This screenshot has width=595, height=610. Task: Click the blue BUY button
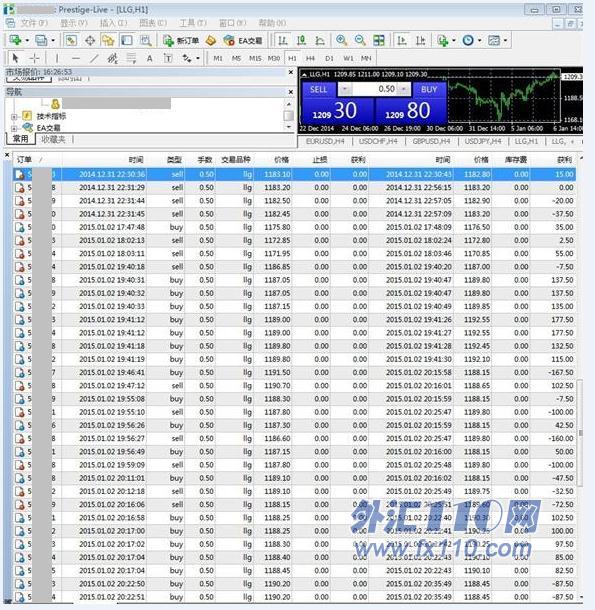coord(429,89)
